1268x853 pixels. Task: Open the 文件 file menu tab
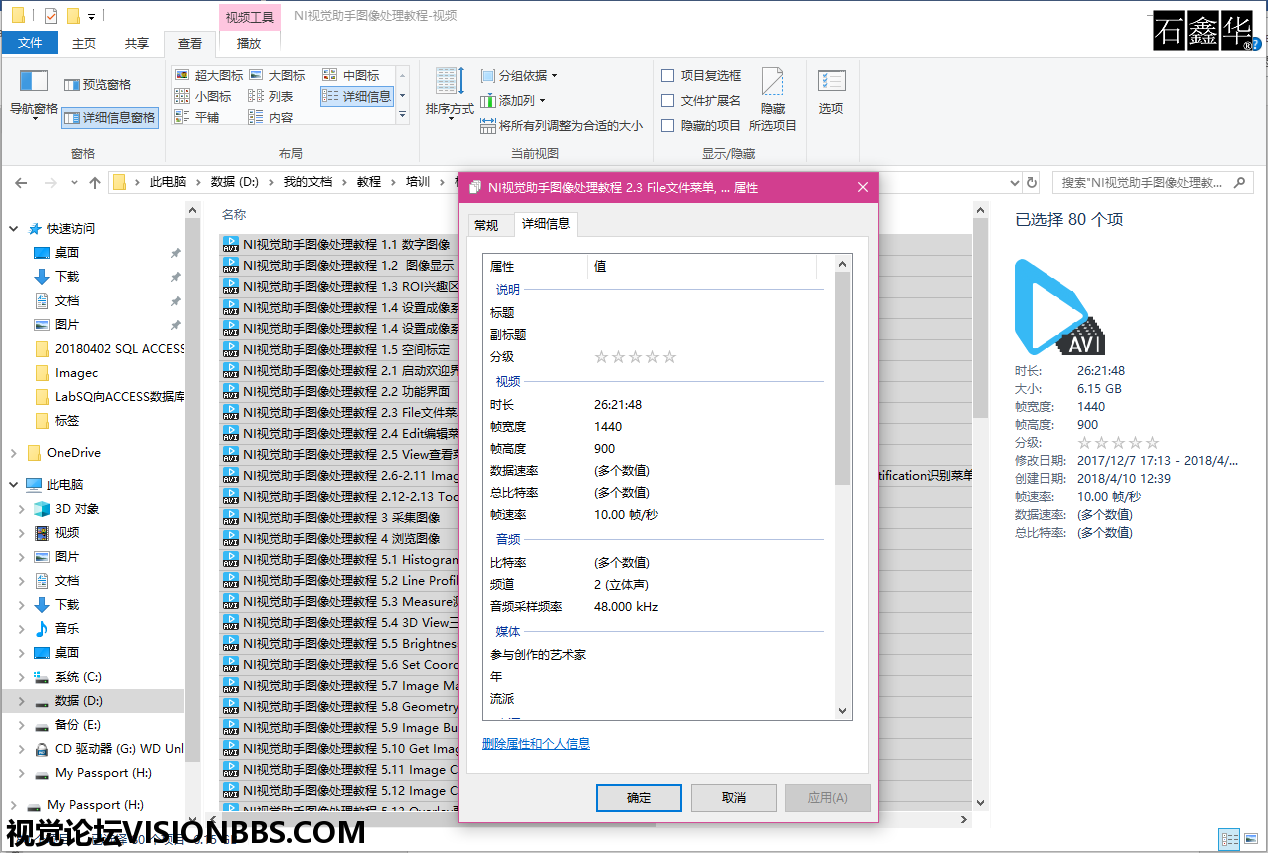coord(30,43)
